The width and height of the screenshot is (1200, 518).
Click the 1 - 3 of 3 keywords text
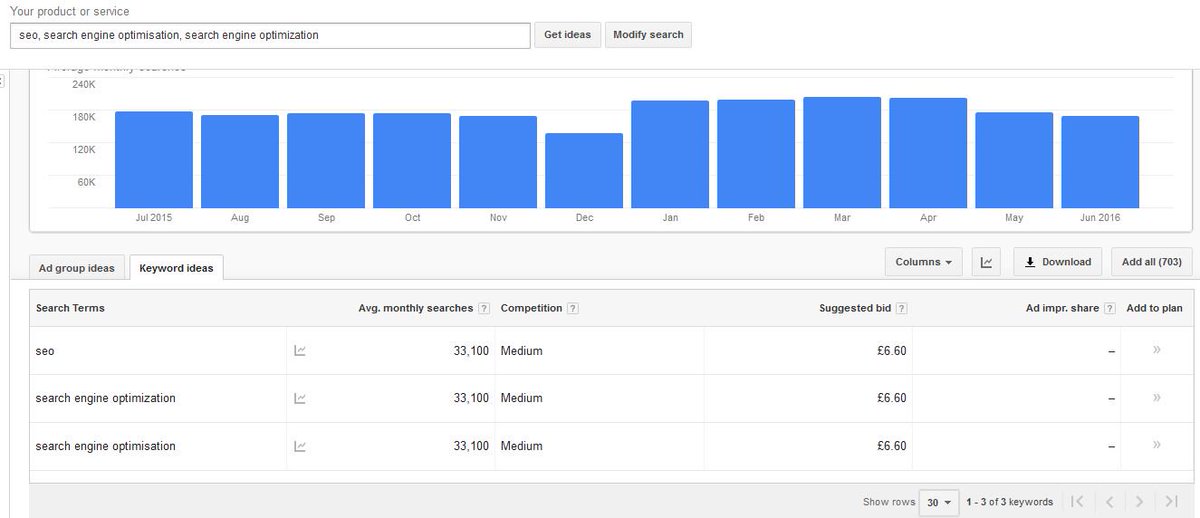(x=1010, y=502)
